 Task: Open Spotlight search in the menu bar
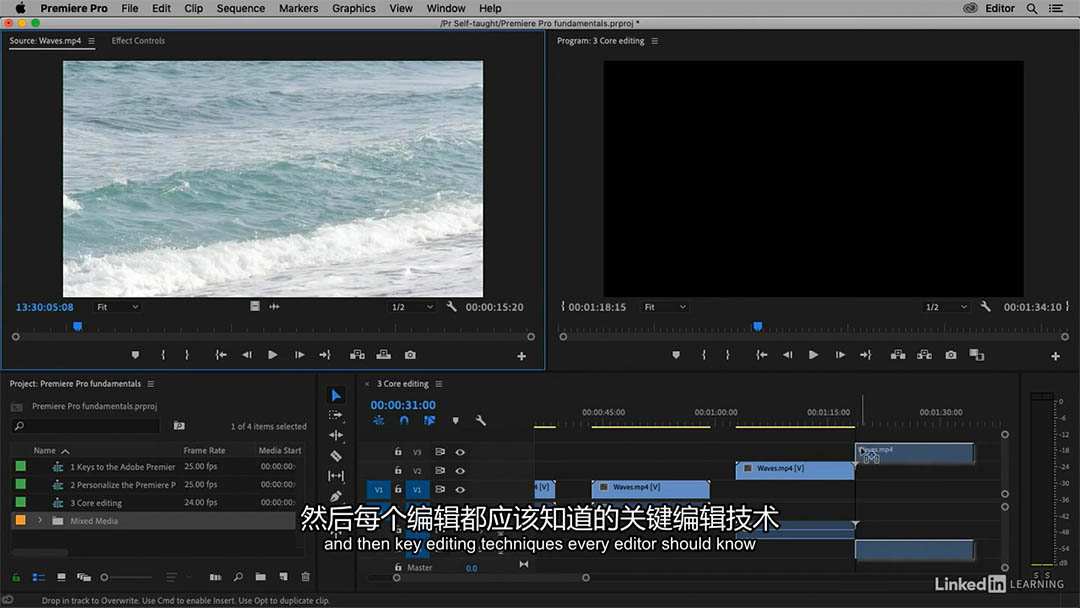1032,8
